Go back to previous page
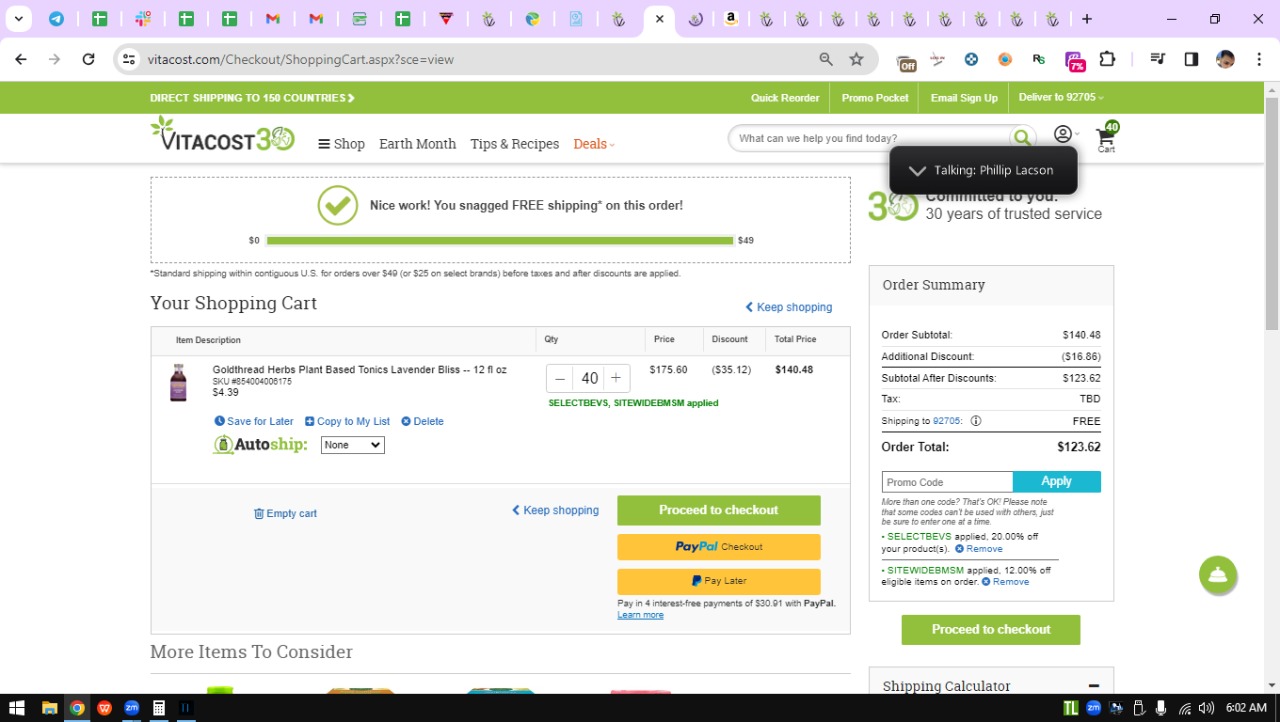Image resolution: width=1280 pixels, height=722 pixels. (22, 59)
